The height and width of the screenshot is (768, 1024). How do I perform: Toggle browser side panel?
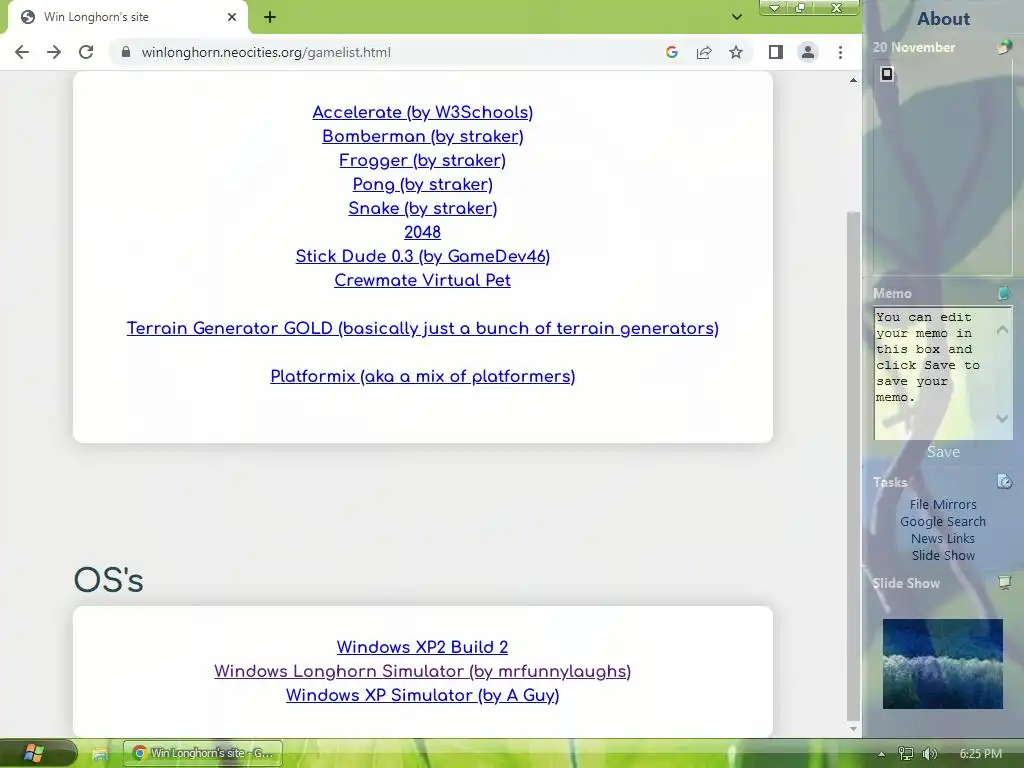tap(775, 52)
